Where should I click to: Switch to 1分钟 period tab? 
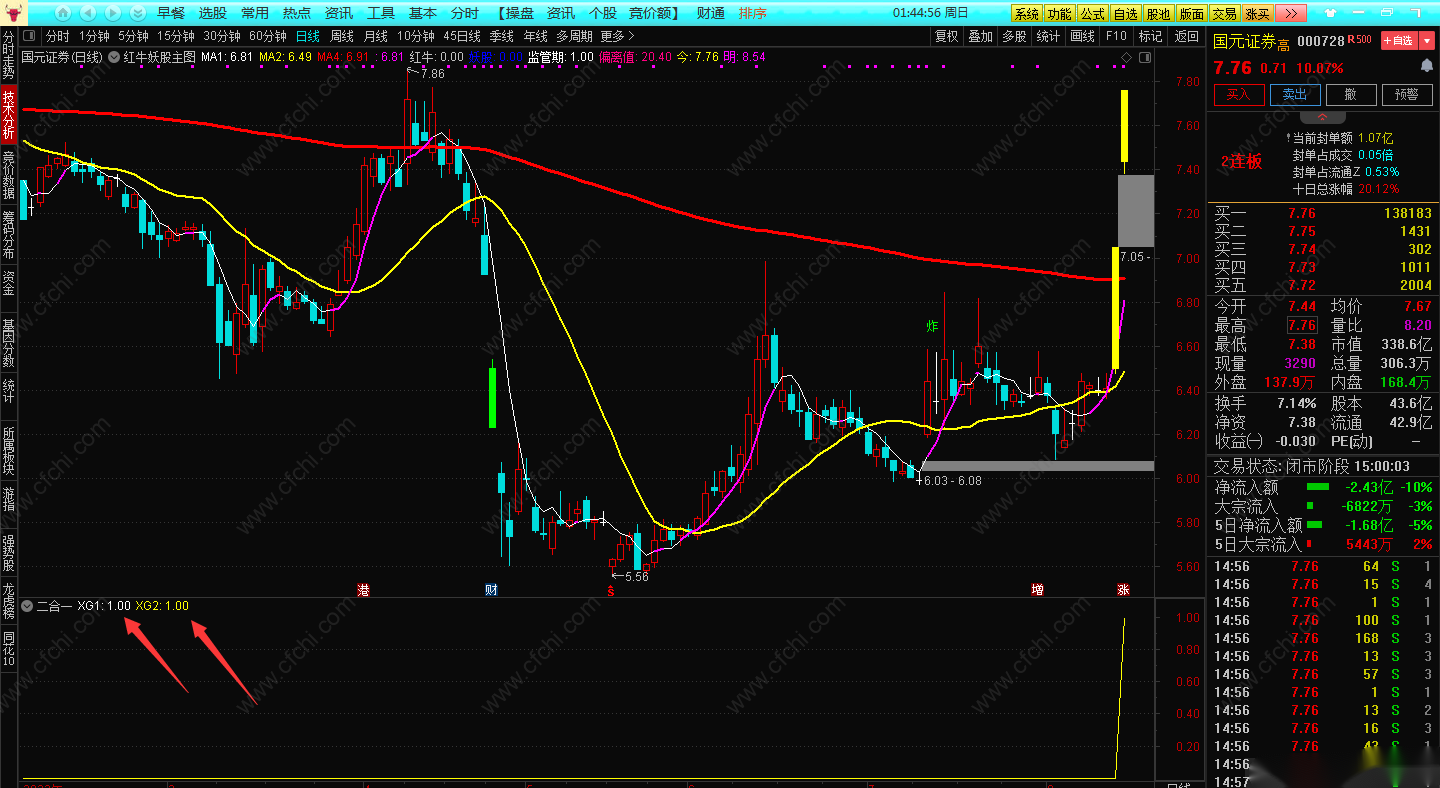93,36
